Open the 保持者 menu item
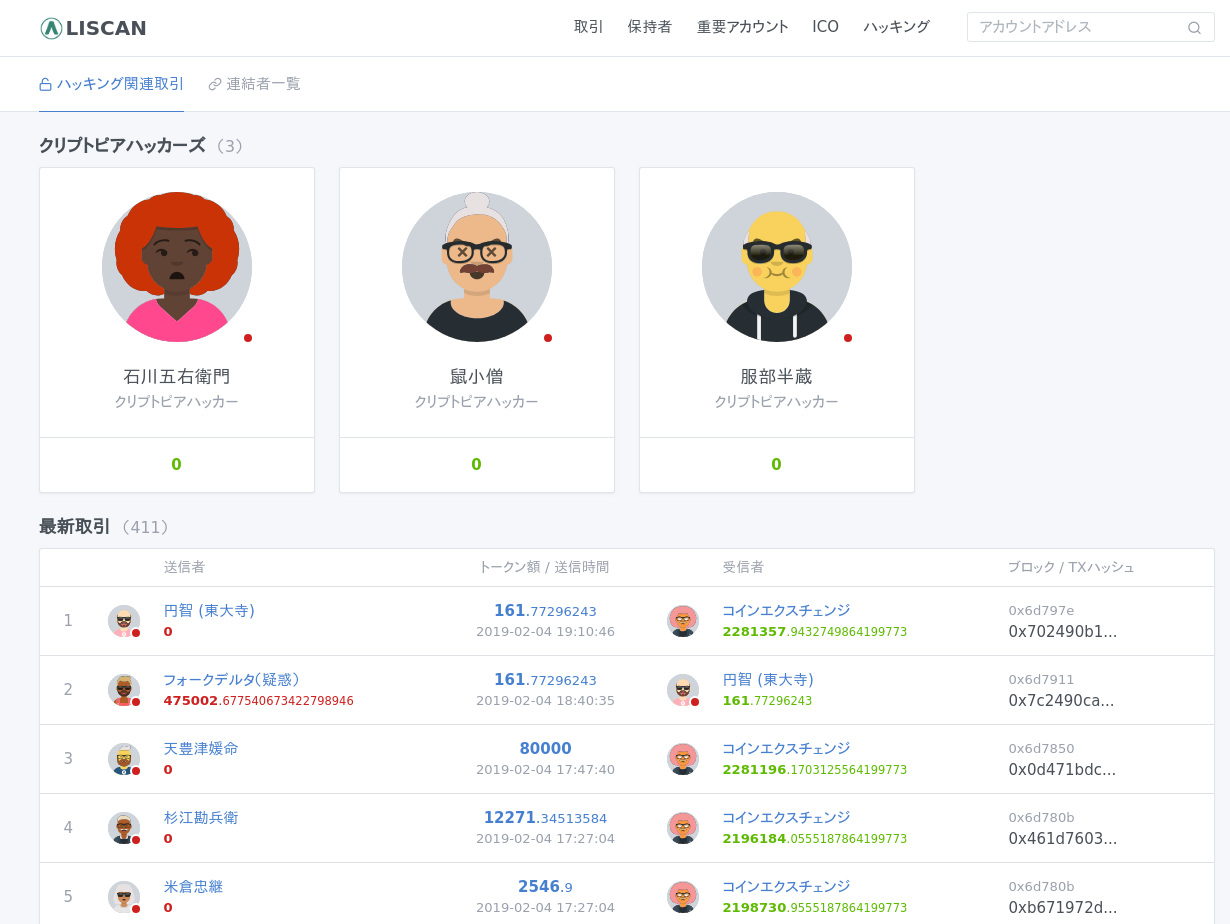Screen dimensions: 1230x924 650,27
